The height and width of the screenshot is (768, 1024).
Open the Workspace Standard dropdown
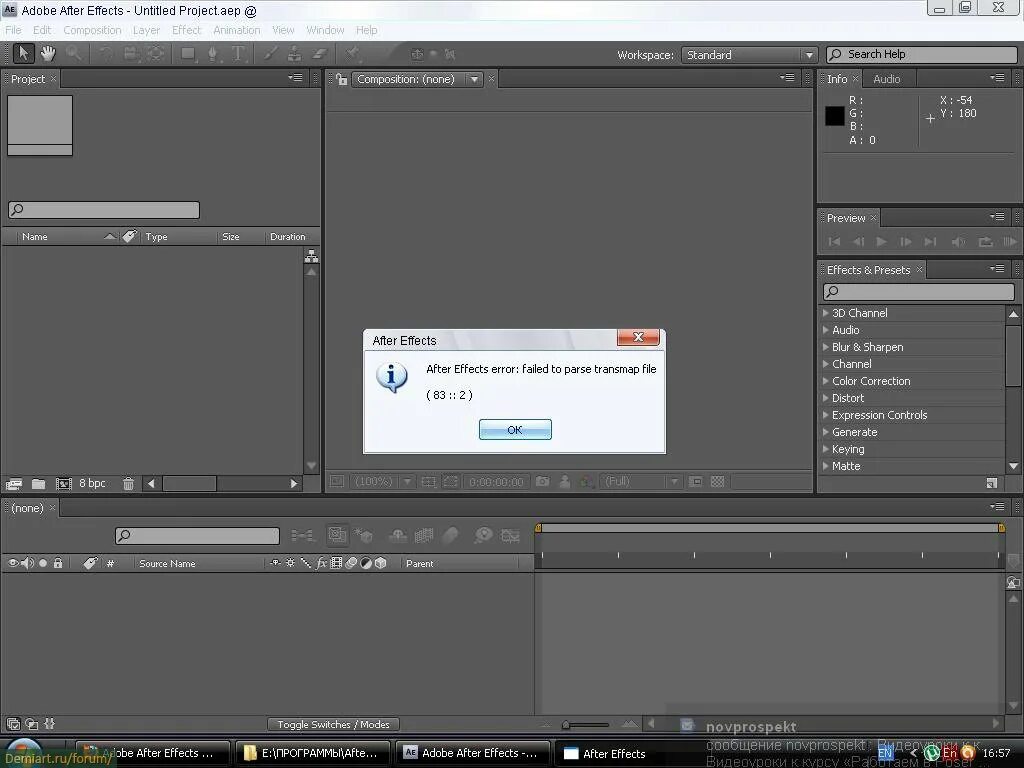(749, 55)
